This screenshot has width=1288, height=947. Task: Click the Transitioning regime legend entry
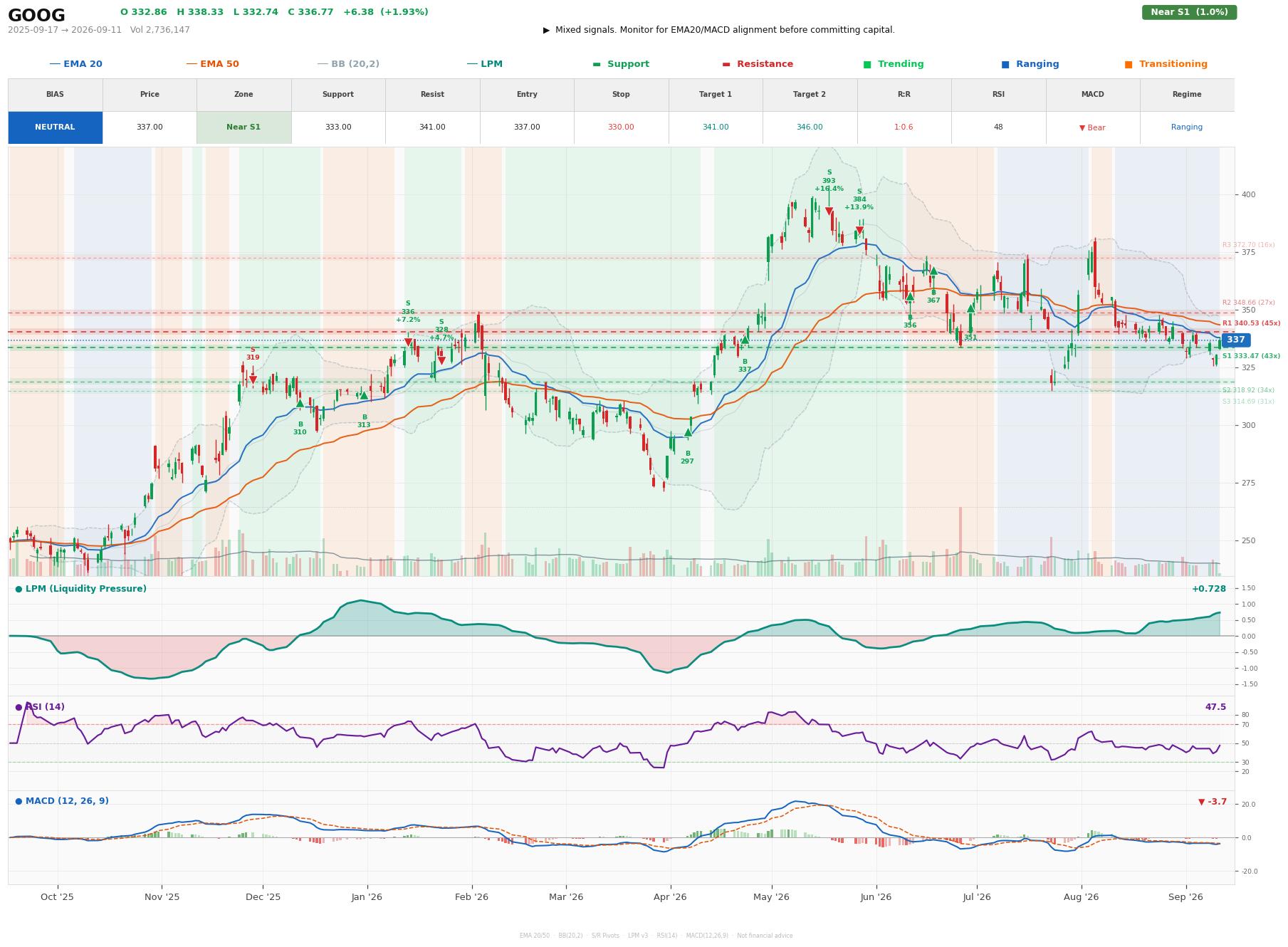(1166, 64)
